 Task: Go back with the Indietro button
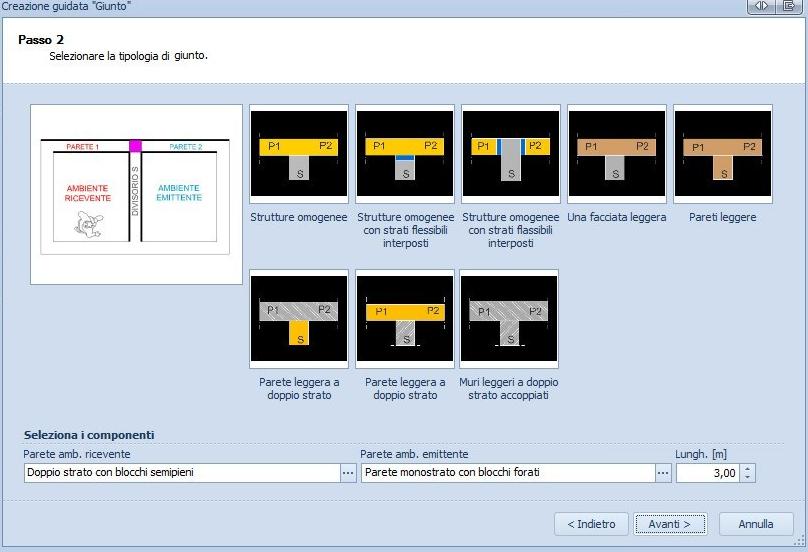(591, 524)
